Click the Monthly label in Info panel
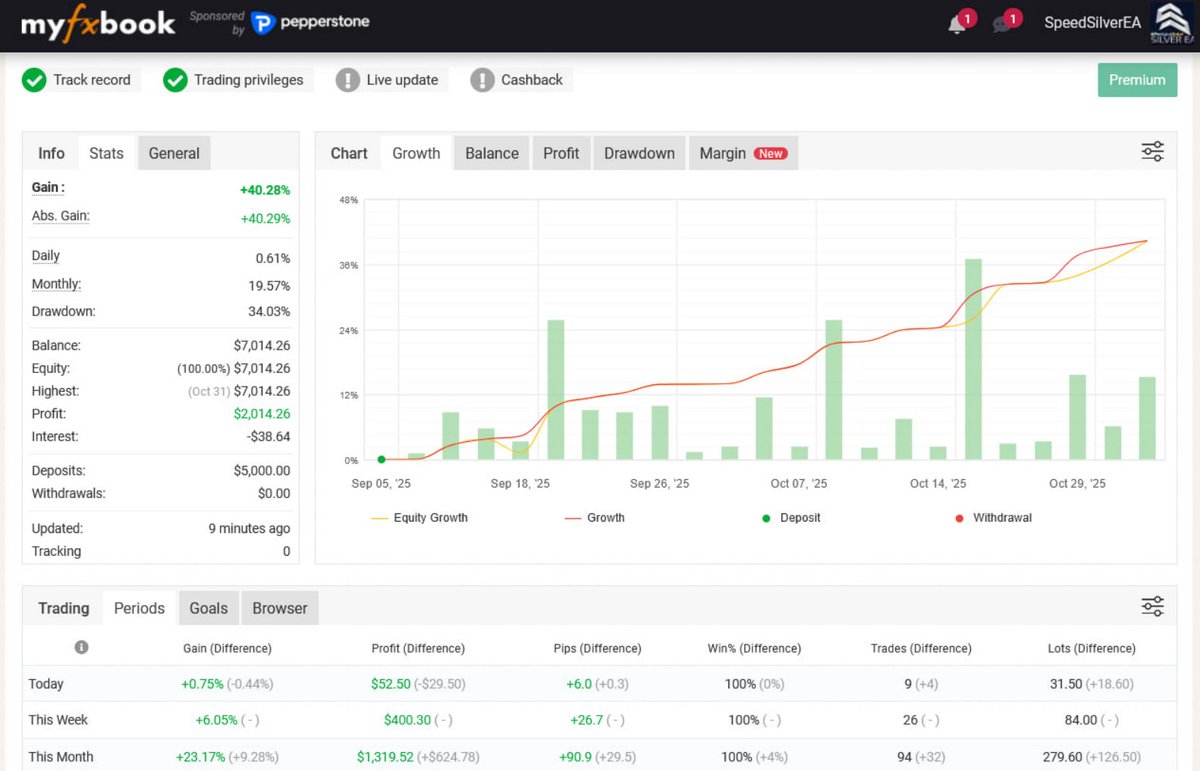 click(56, 284)
